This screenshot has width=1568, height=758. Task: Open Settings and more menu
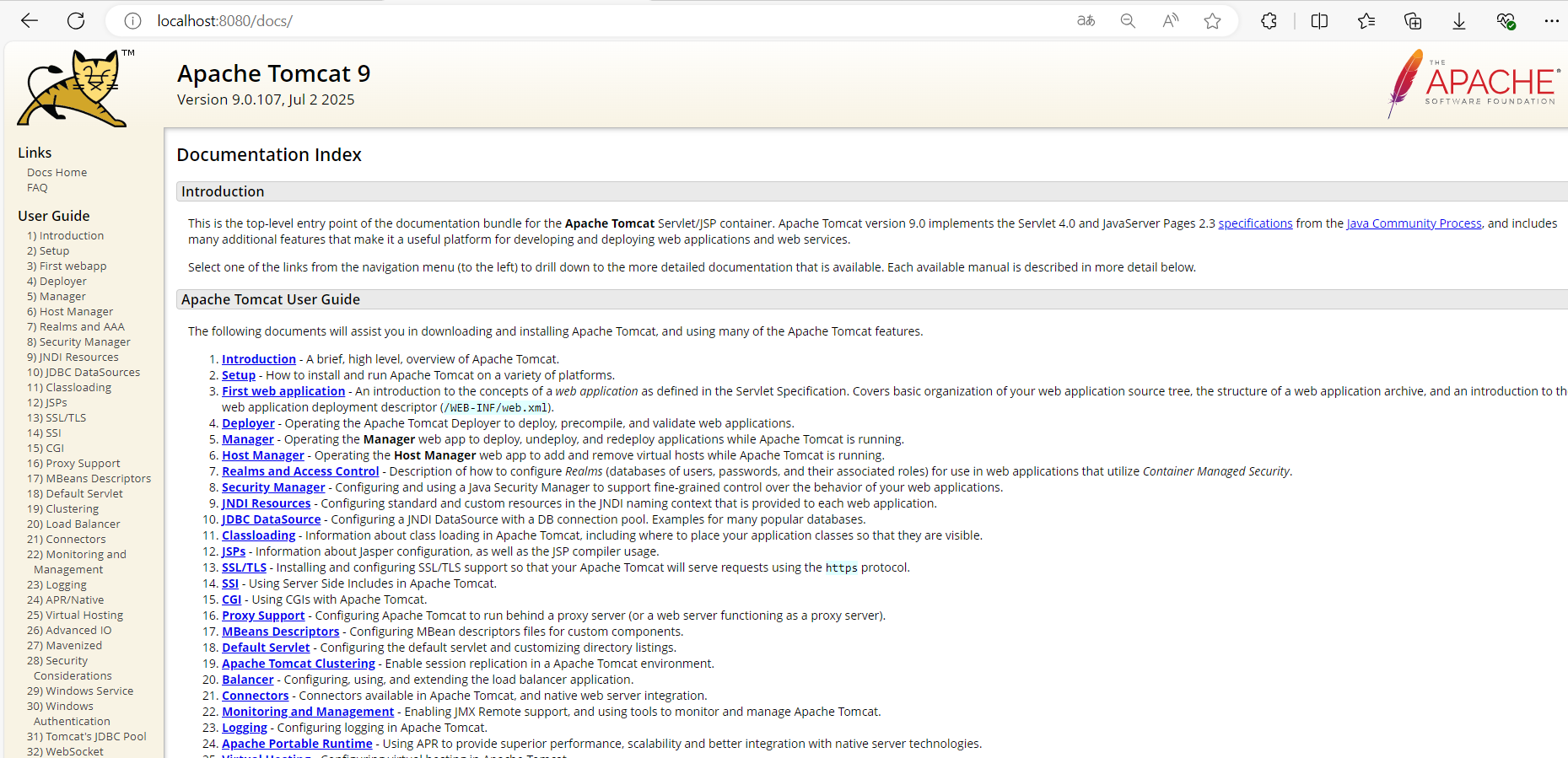click(1552, 21)
